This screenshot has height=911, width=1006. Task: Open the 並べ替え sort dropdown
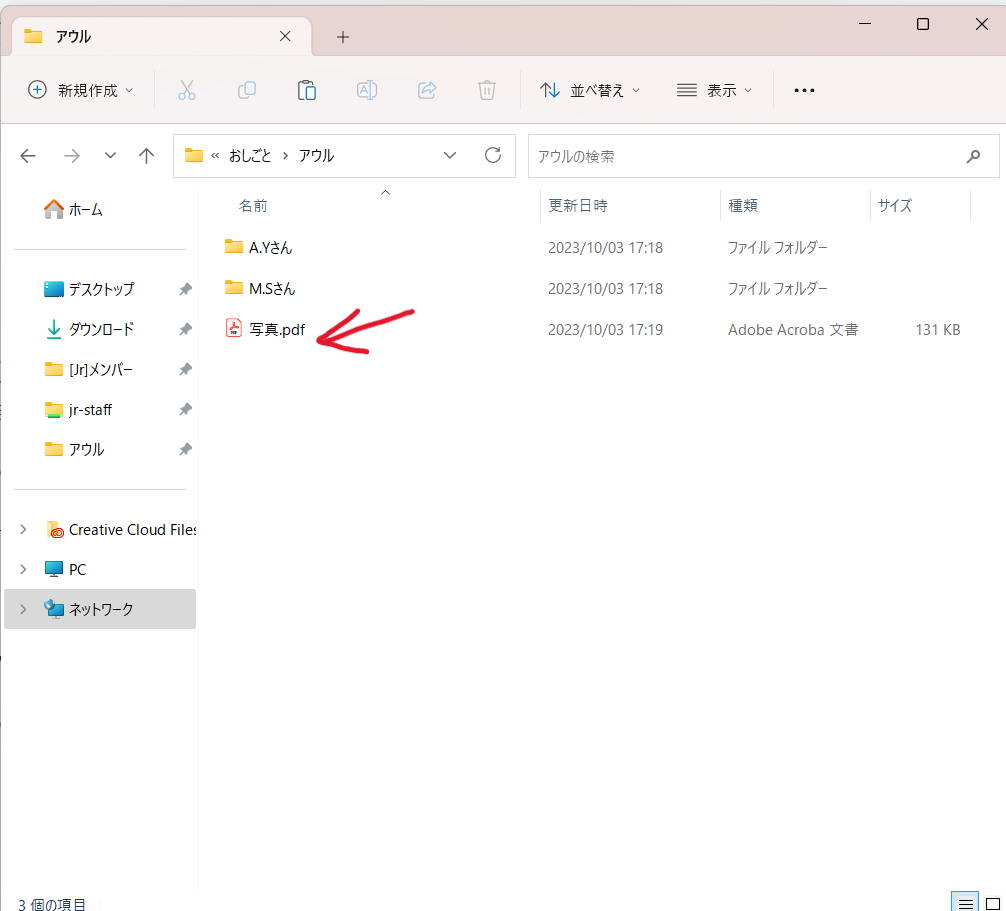[x=590, y=90]
